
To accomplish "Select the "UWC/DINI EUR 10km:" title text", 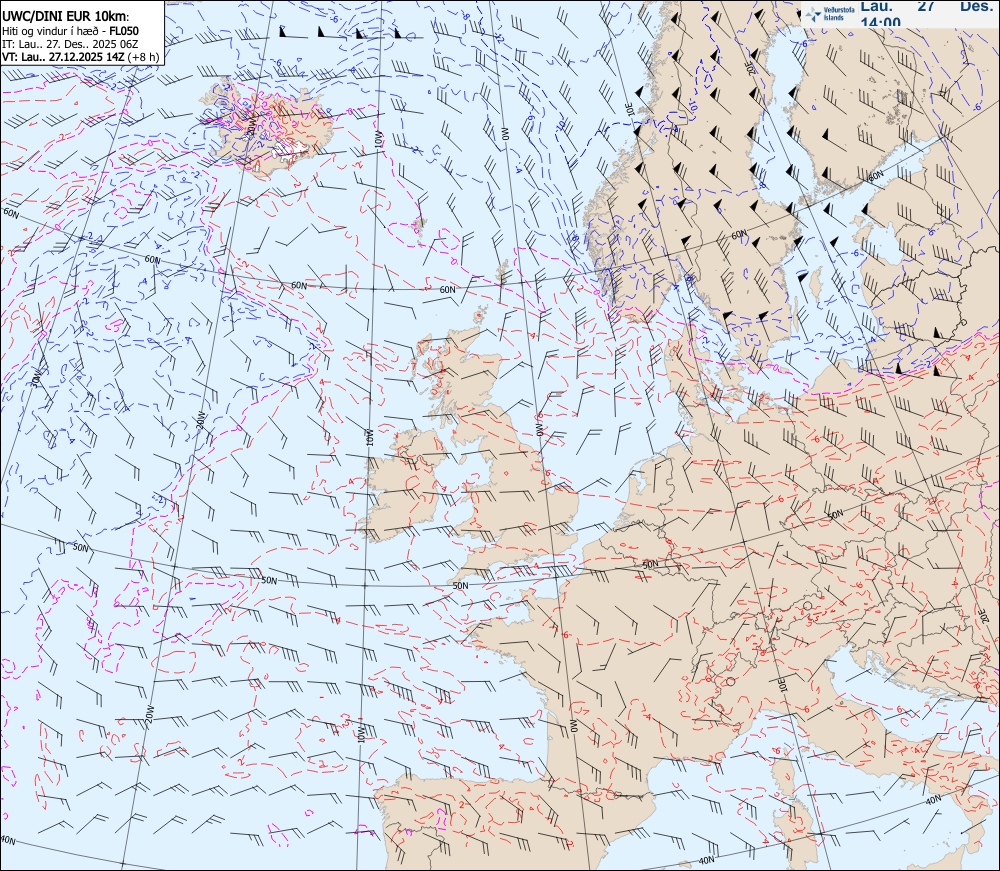I will 65,17.
